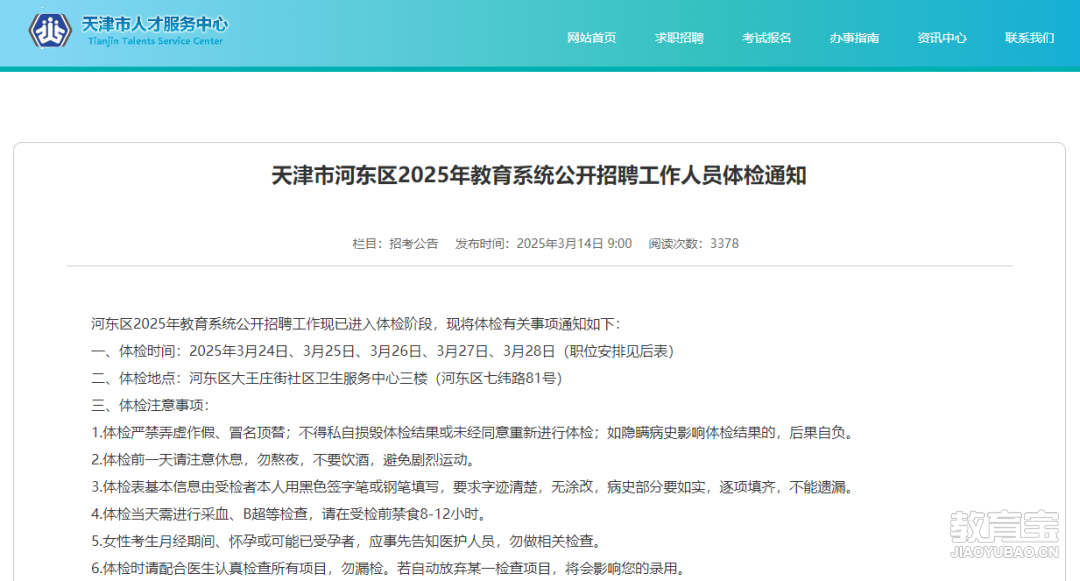Click the line 一、体检时间 with the March dates
The image size is (1080, 581).
(382, 351)
